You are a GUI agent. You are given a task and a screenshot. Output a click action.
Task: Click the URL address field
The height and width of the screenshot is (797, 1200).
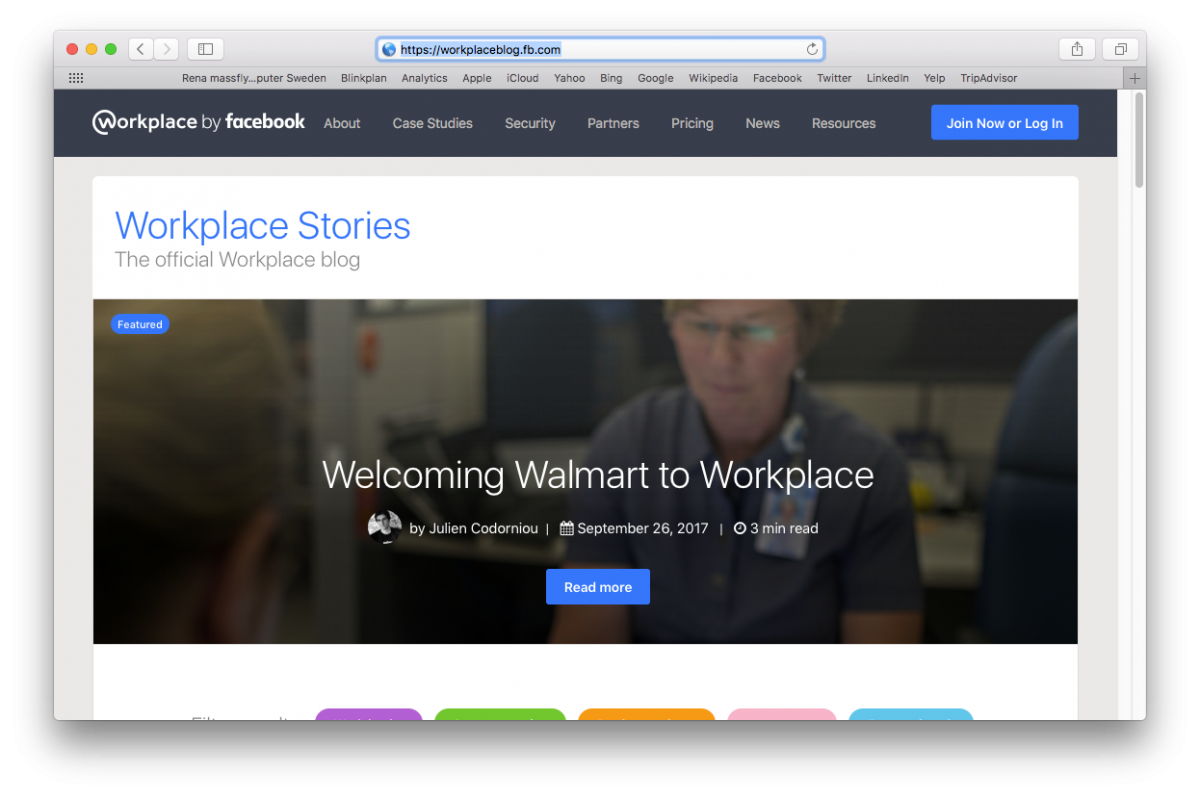(x=600, y=49)
